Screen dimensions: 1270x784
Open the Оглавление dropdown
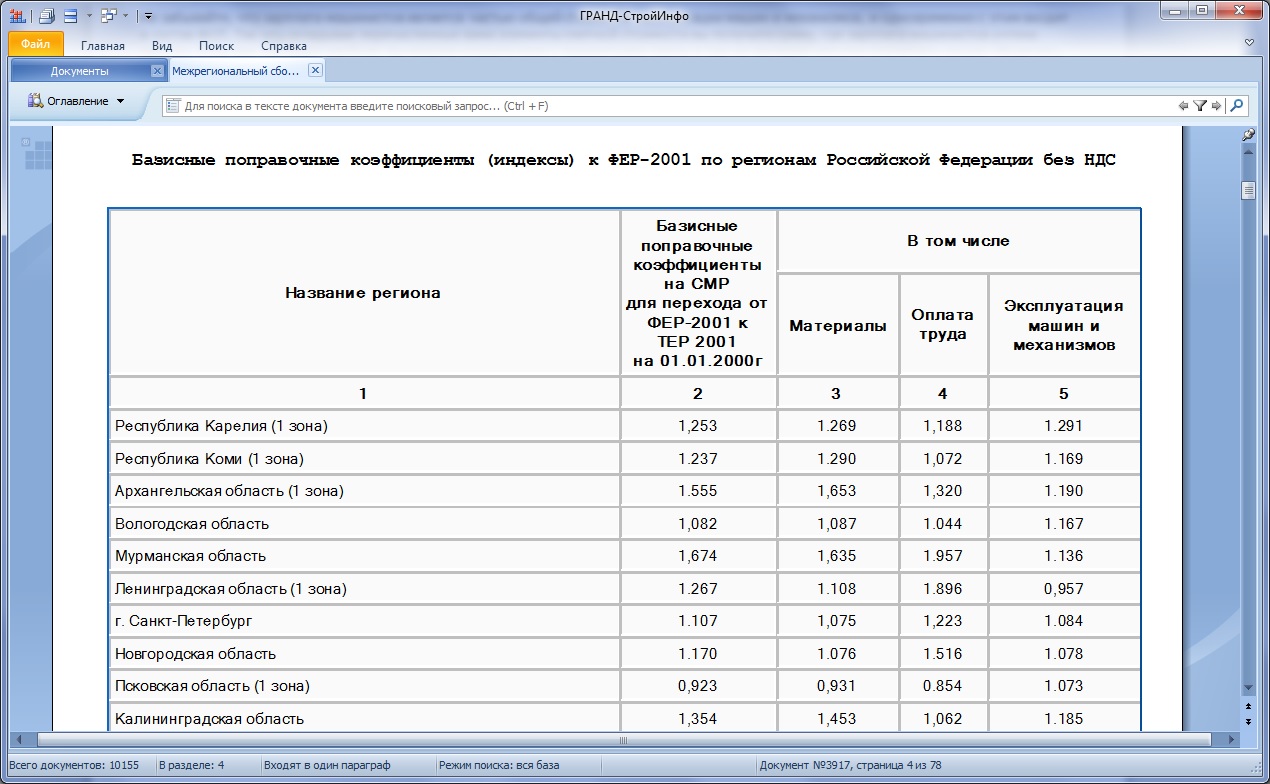[x=76, y=101]
